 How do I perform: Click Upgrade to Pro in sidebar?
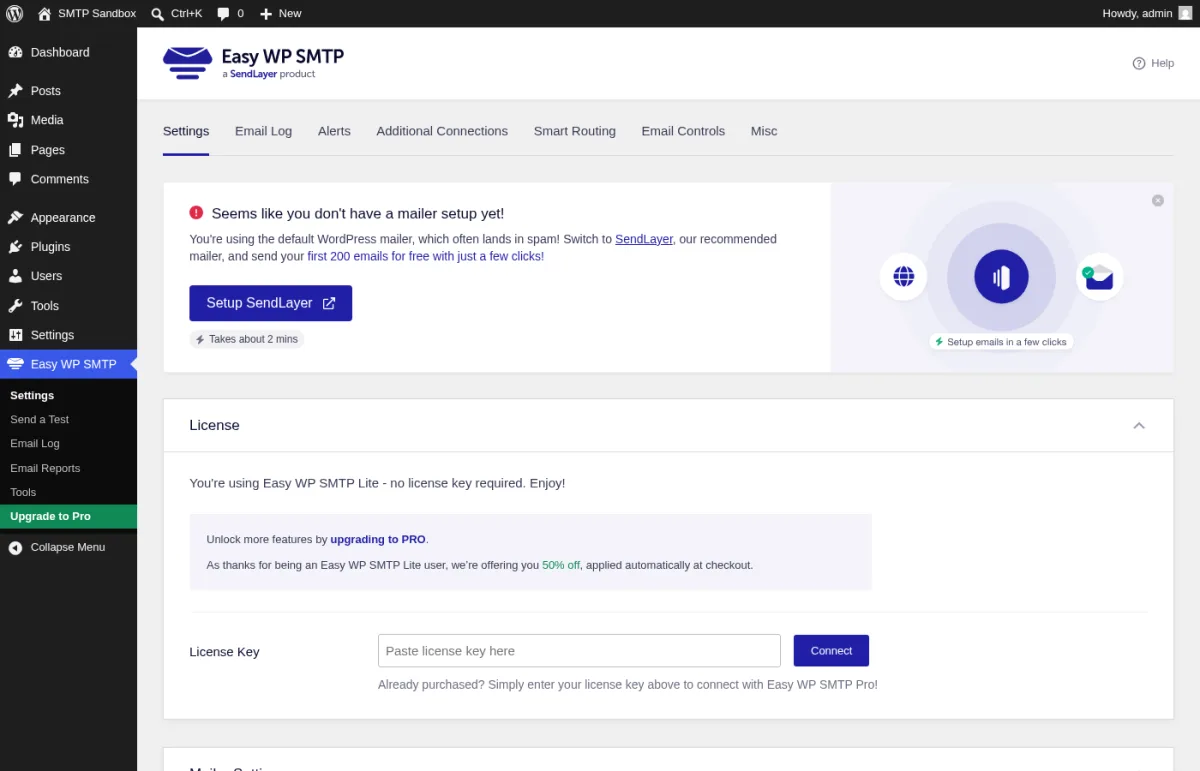(x=68, y=516)
